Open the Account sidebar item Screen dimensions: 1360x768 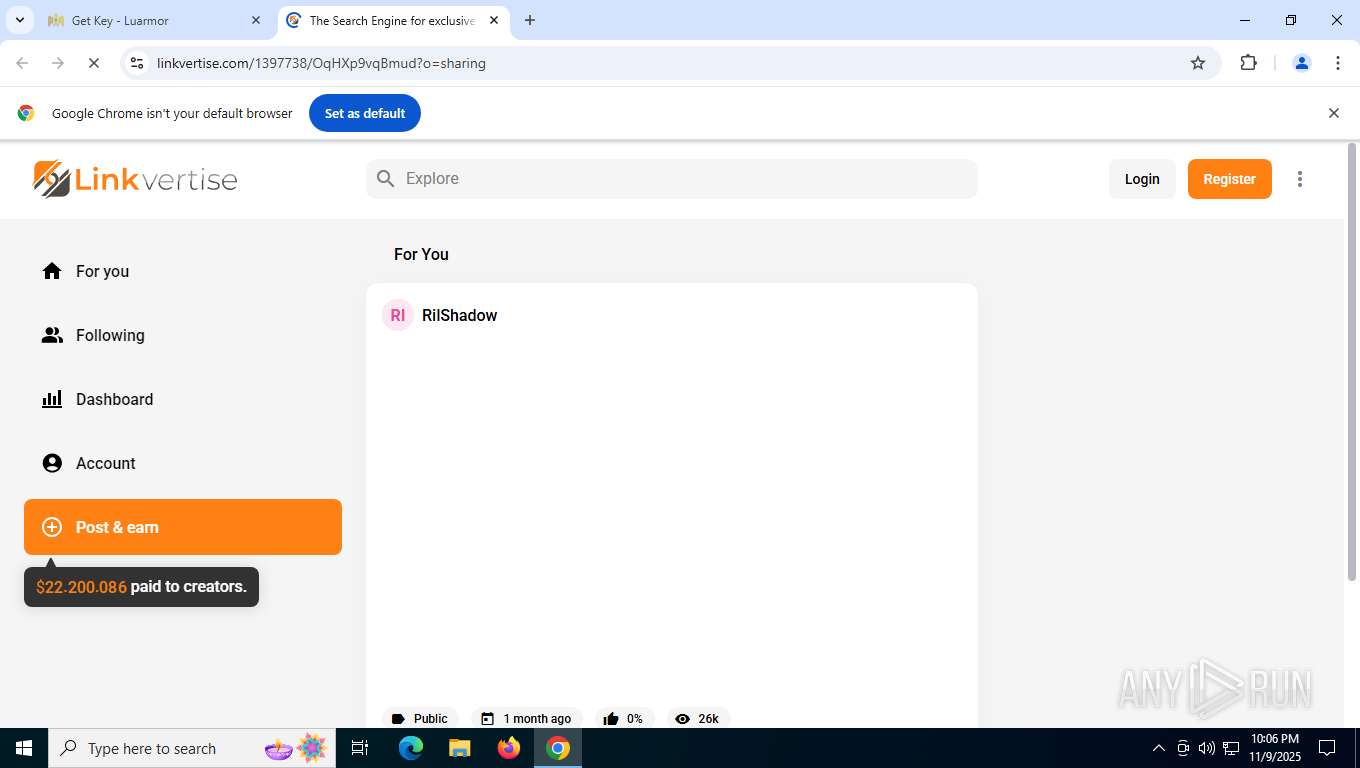pos(183,463)
